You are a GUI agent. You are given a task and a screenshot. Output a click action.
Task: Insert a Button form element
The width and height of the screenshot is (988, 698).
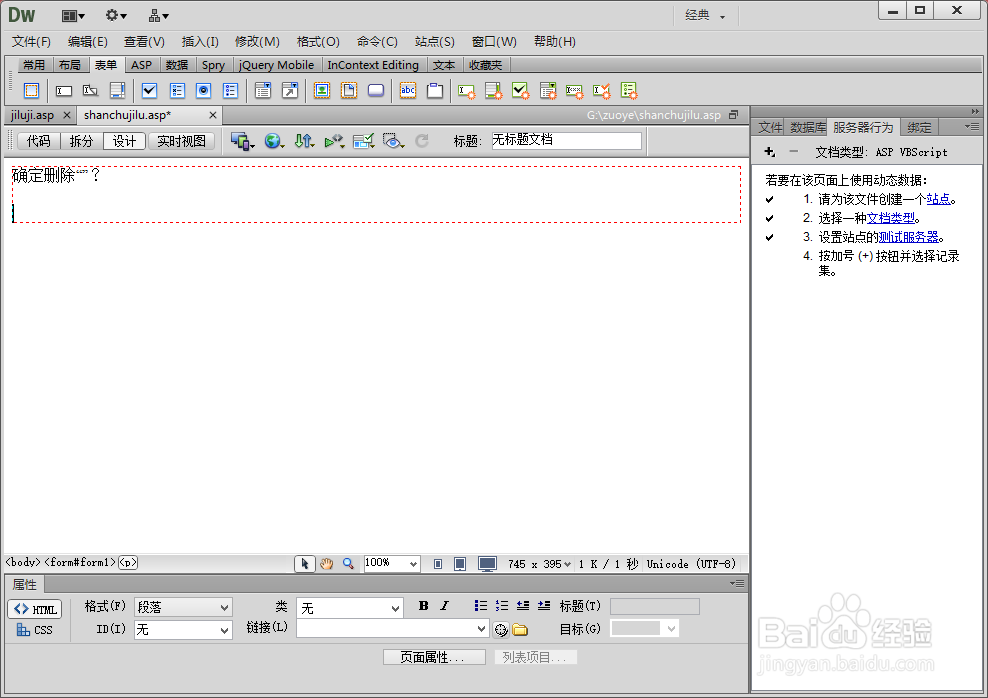click(376, 91)
